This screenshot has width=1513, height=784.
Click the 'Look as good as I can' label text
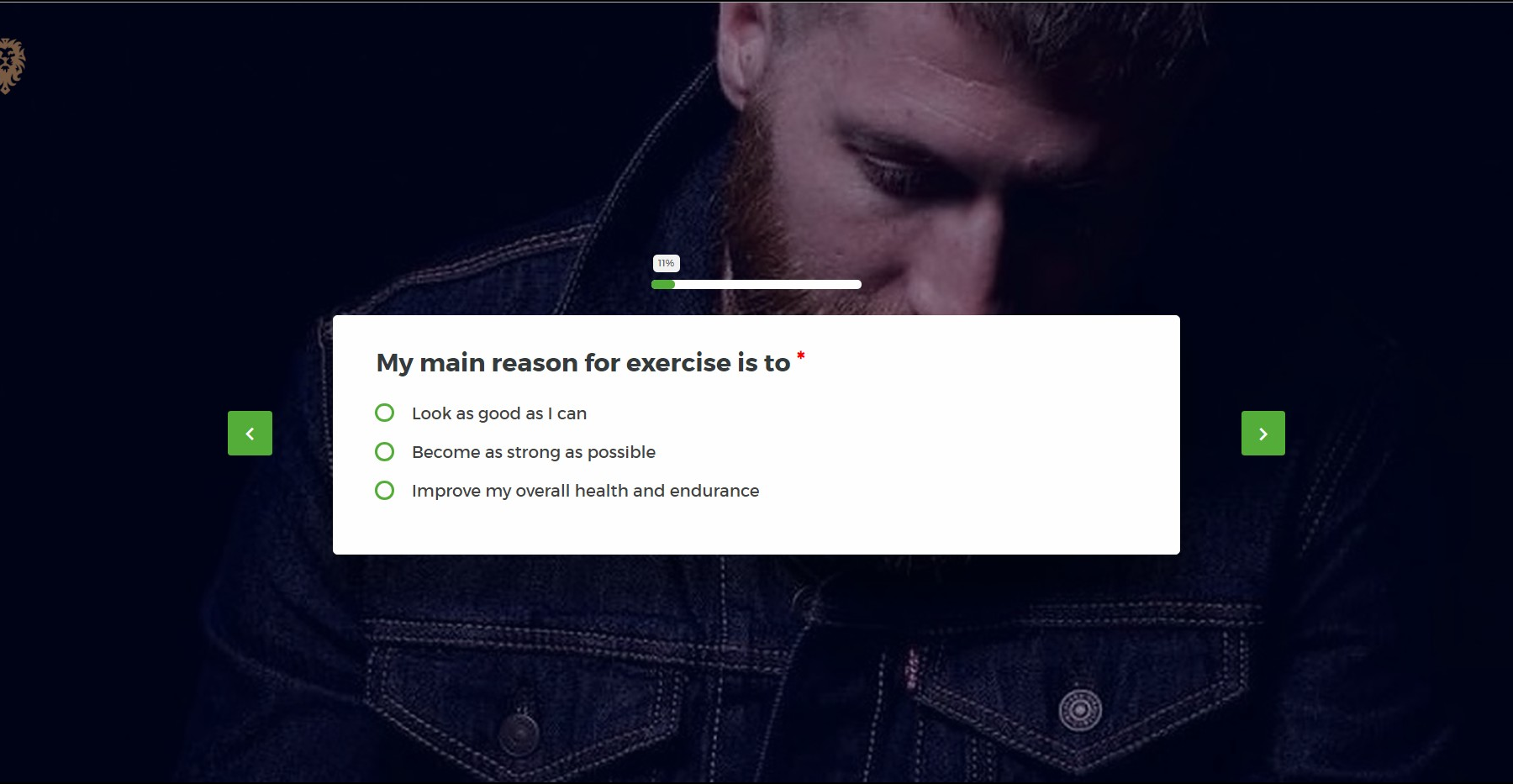(x=499, y=413)
